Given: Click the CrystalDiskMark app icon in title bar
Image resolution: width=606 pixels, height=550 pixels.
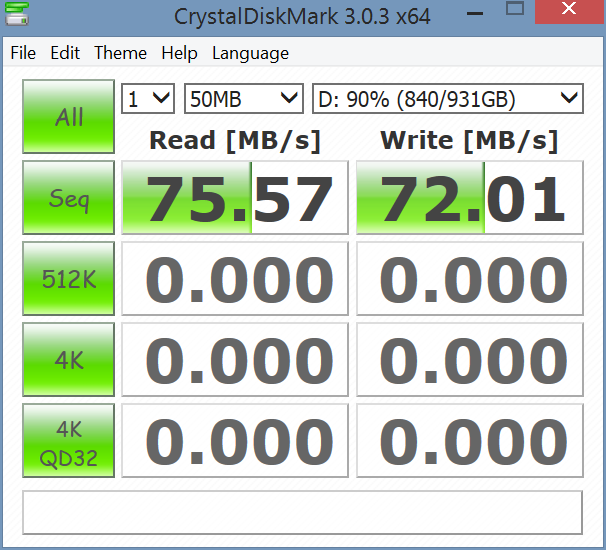Looking at the screenshot, I should pos(17,14).
